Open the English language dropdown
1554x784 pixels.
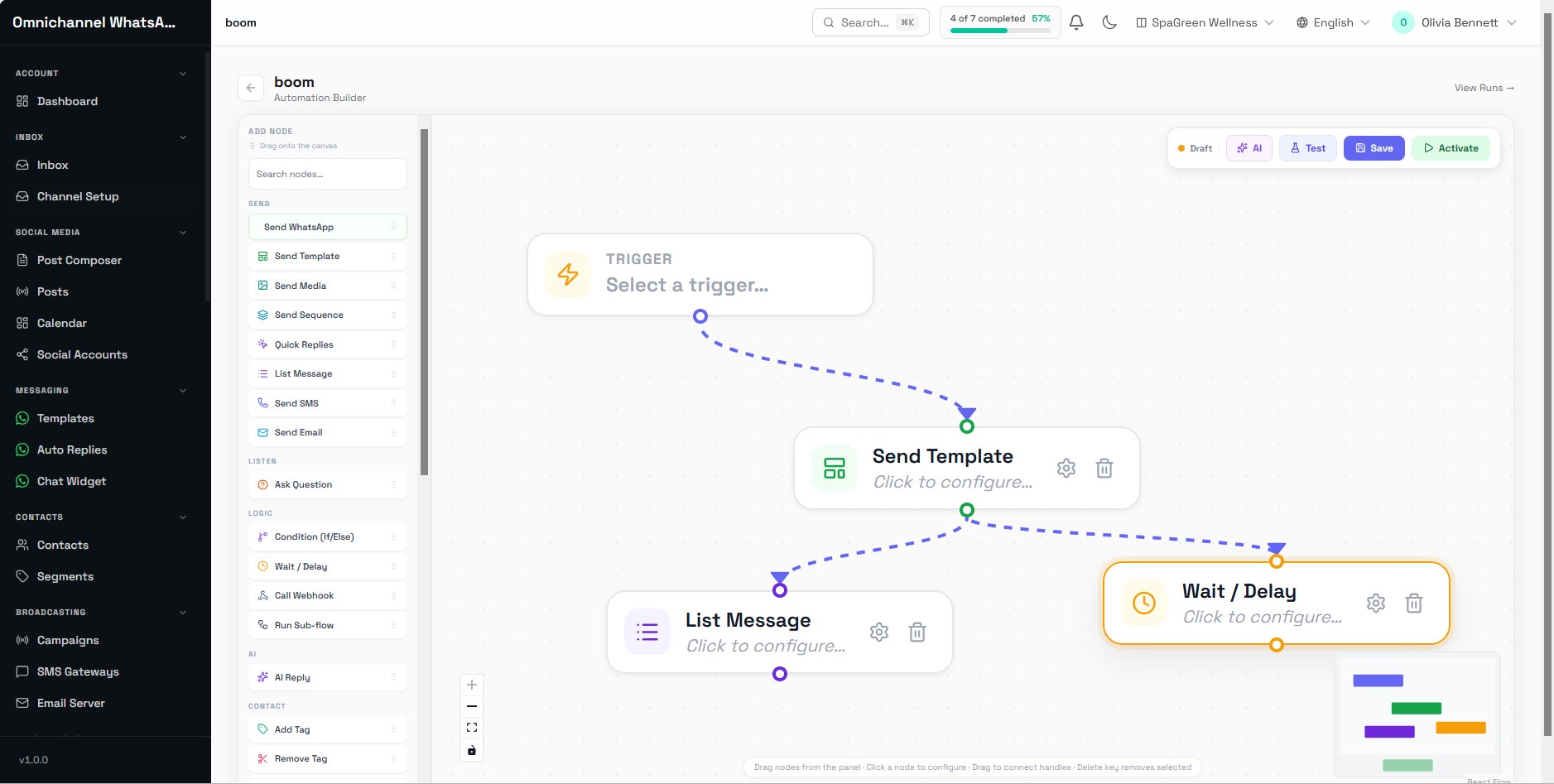(x=1333, y=22)
